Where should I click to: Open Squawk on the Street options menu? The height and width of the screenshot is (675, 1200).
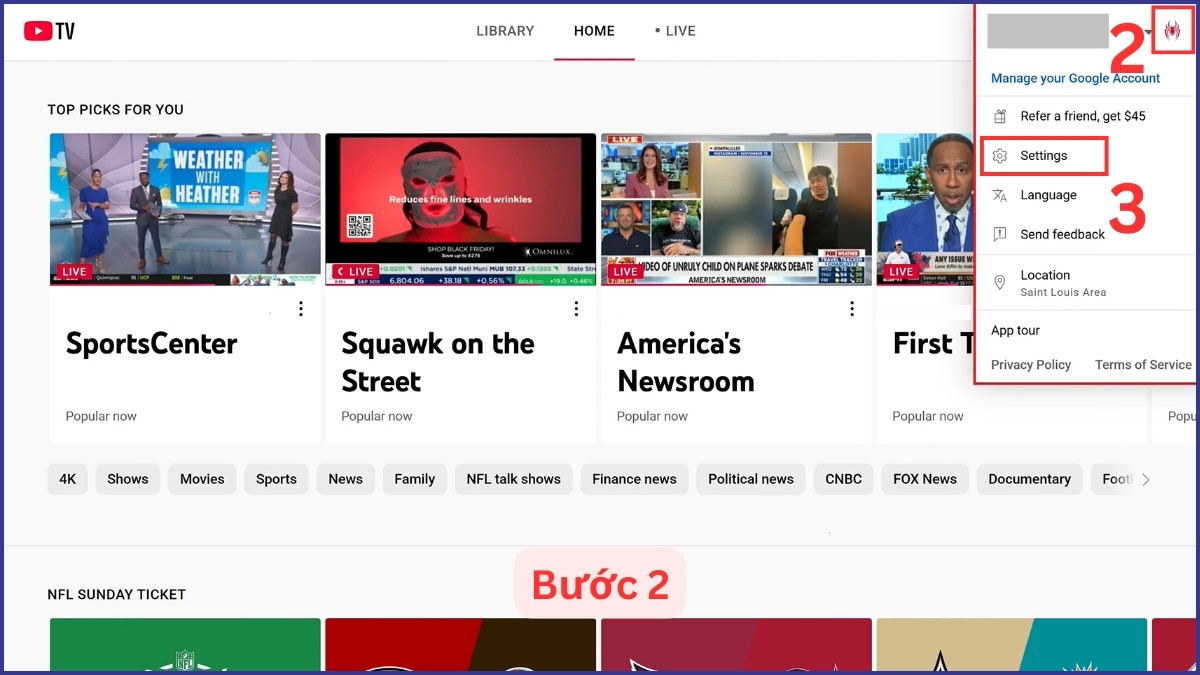(x=576, y=309)
